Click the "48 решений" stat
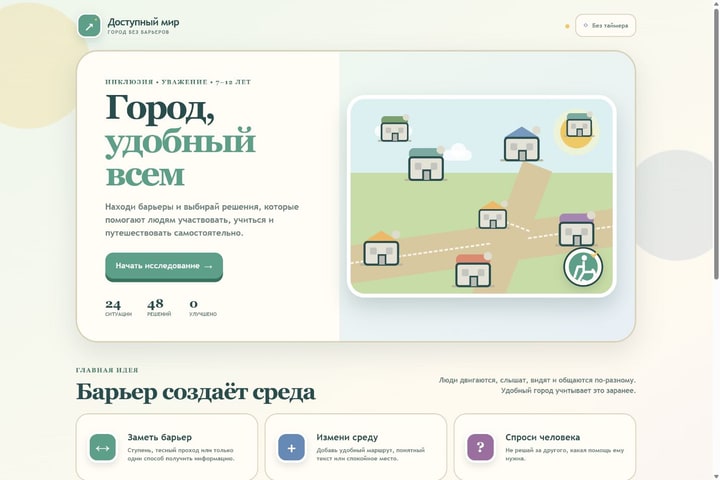This screenshot has height=480, width=720. tap(159, 308)
